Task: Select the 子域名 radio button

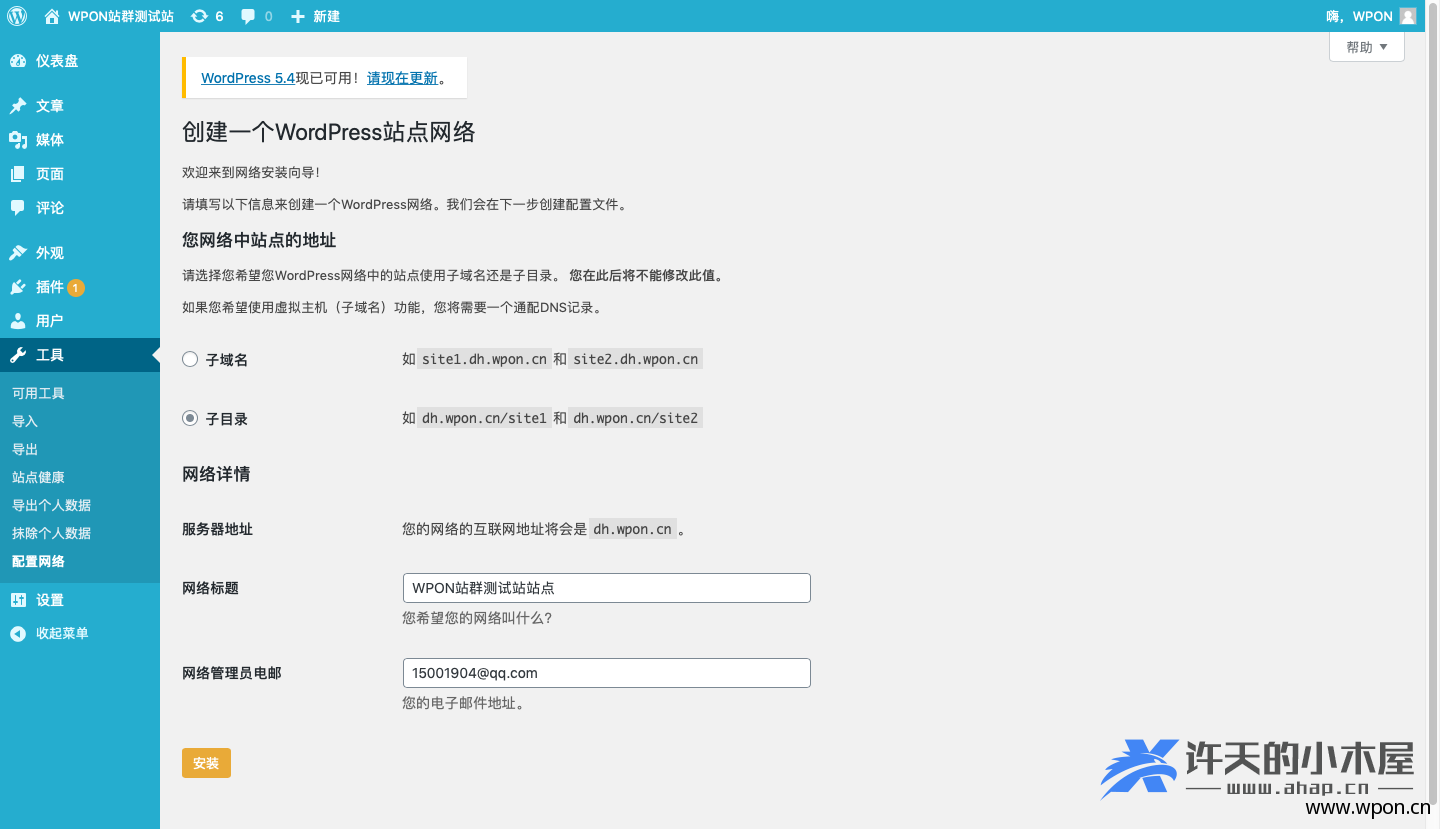Action: (x=190, y=359)
